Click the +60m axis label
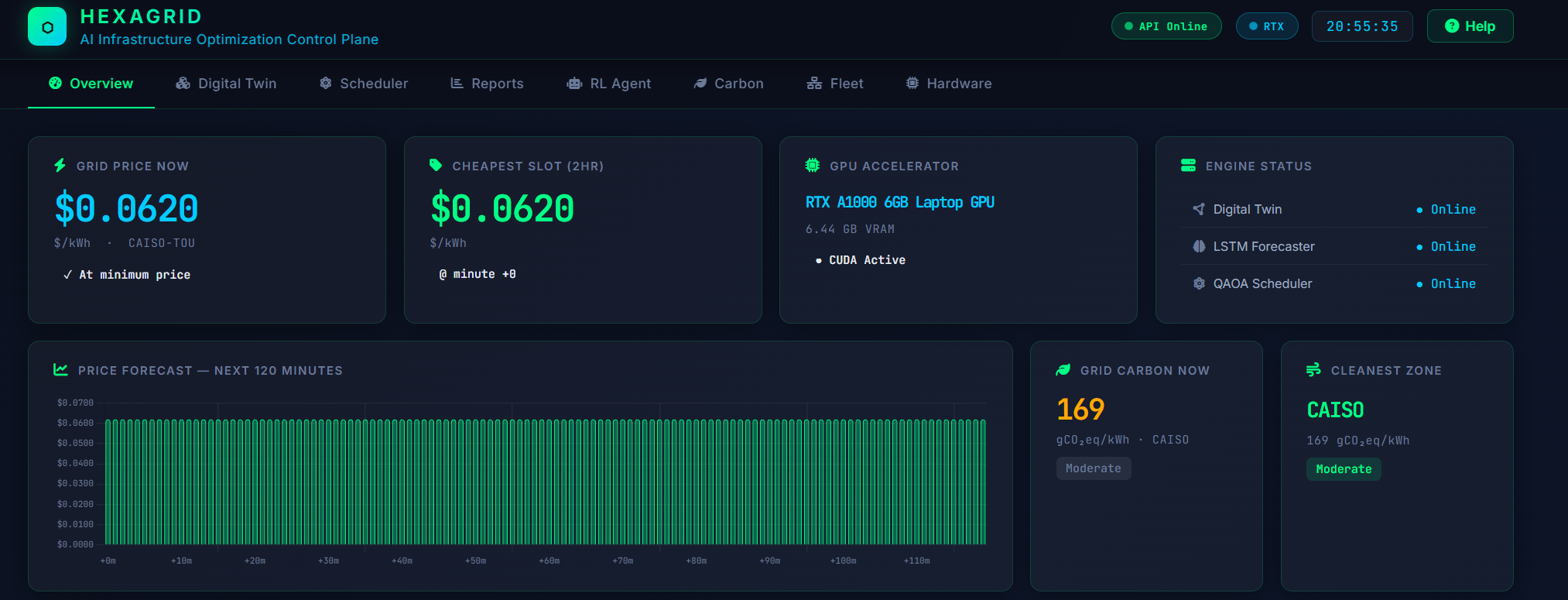Screen dimensions: 1568x600 point(549,561)
